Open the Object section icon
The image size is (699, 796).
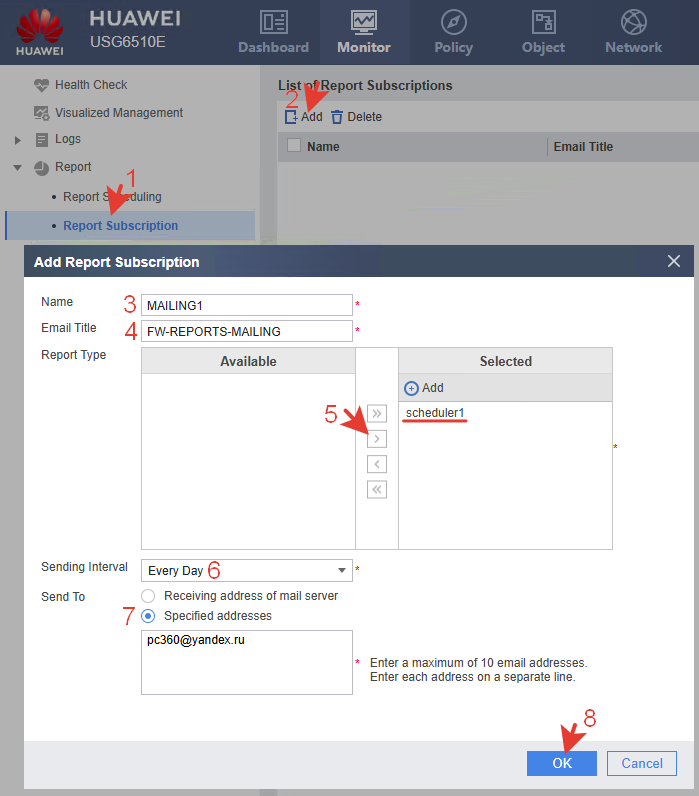(x=543, y=22)
